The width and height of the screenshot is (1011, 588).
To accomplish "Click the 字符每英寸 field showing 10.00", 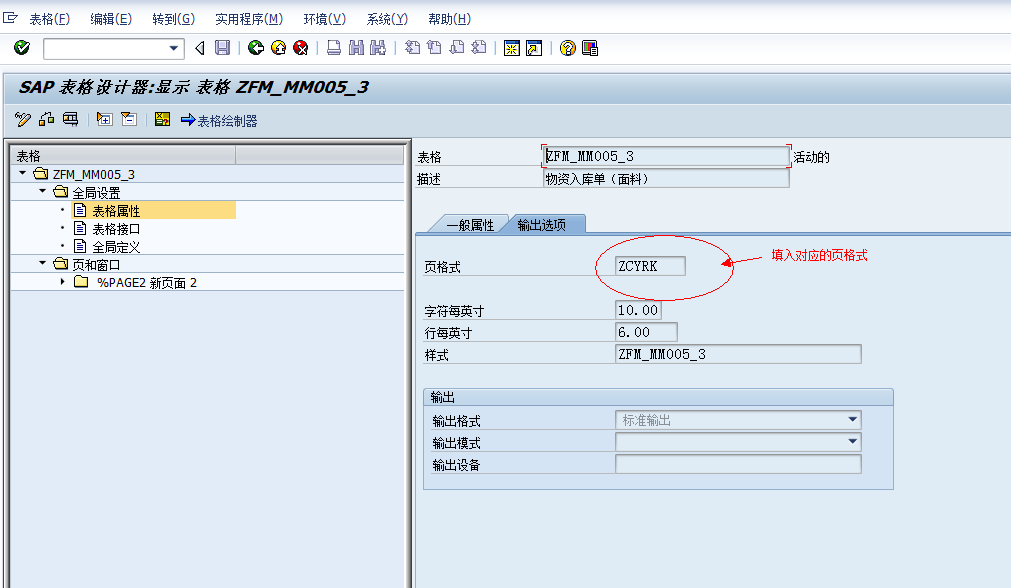I will (638, 310).
